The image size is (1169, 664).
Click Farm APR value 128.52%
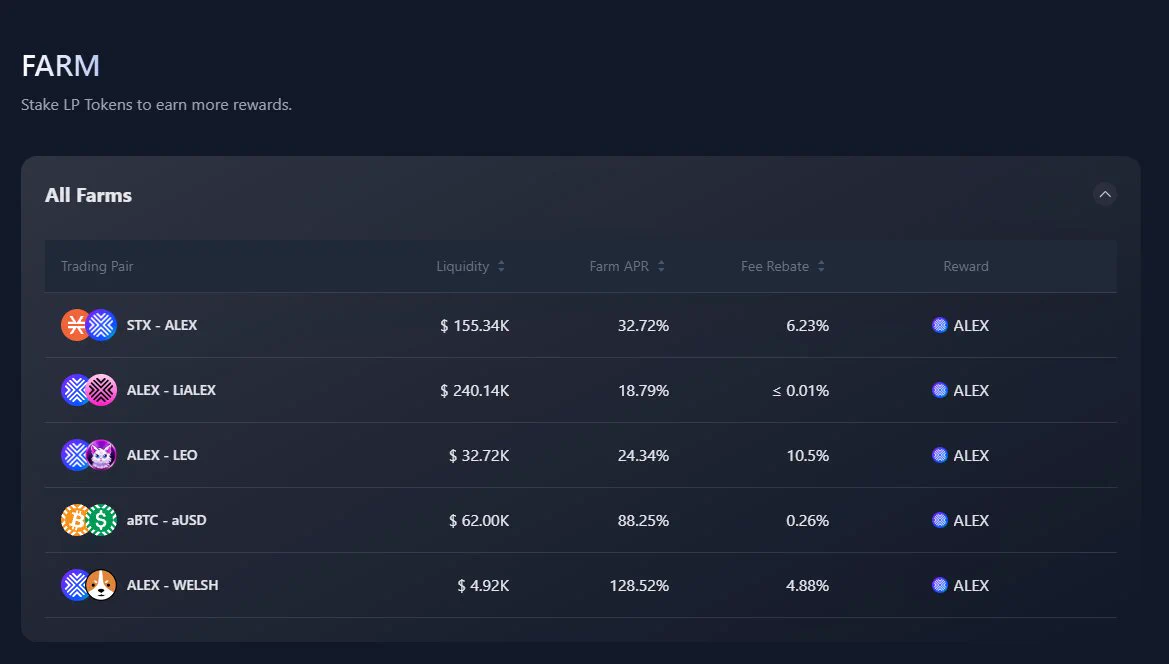click(x=639, y=586)
